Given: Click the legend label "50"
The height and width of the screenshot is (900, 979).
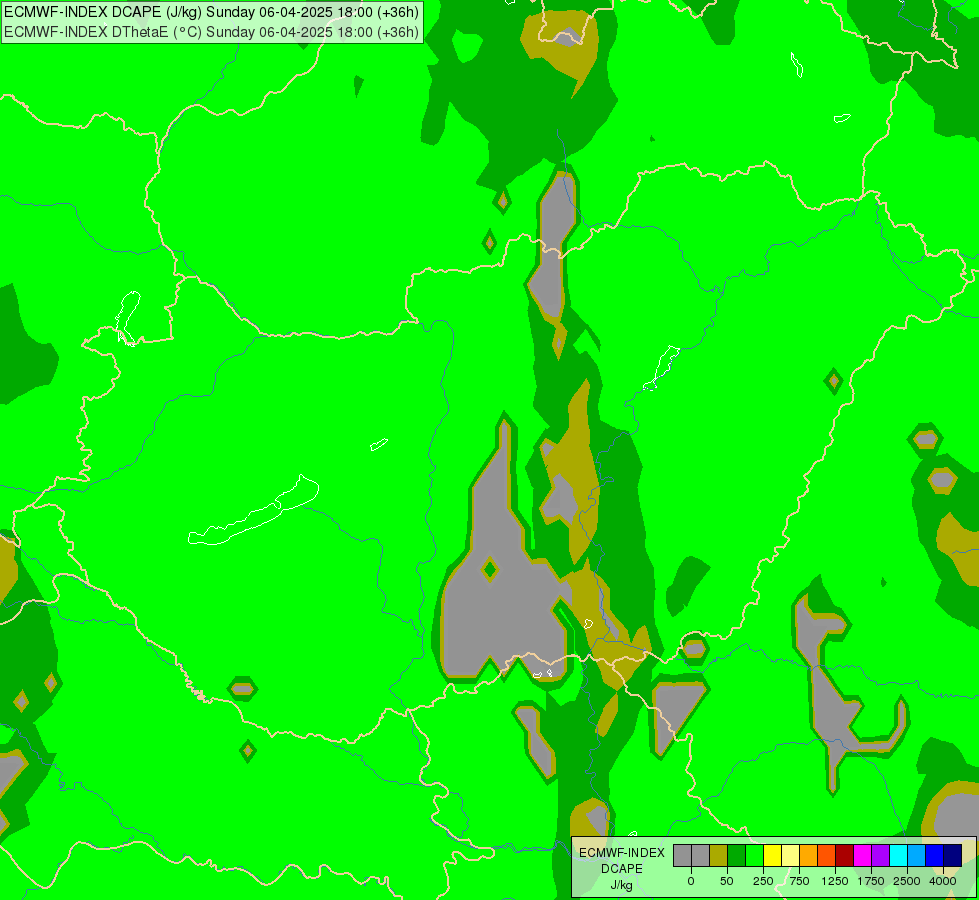Looking at the screenshot, I should click(727, 881).
